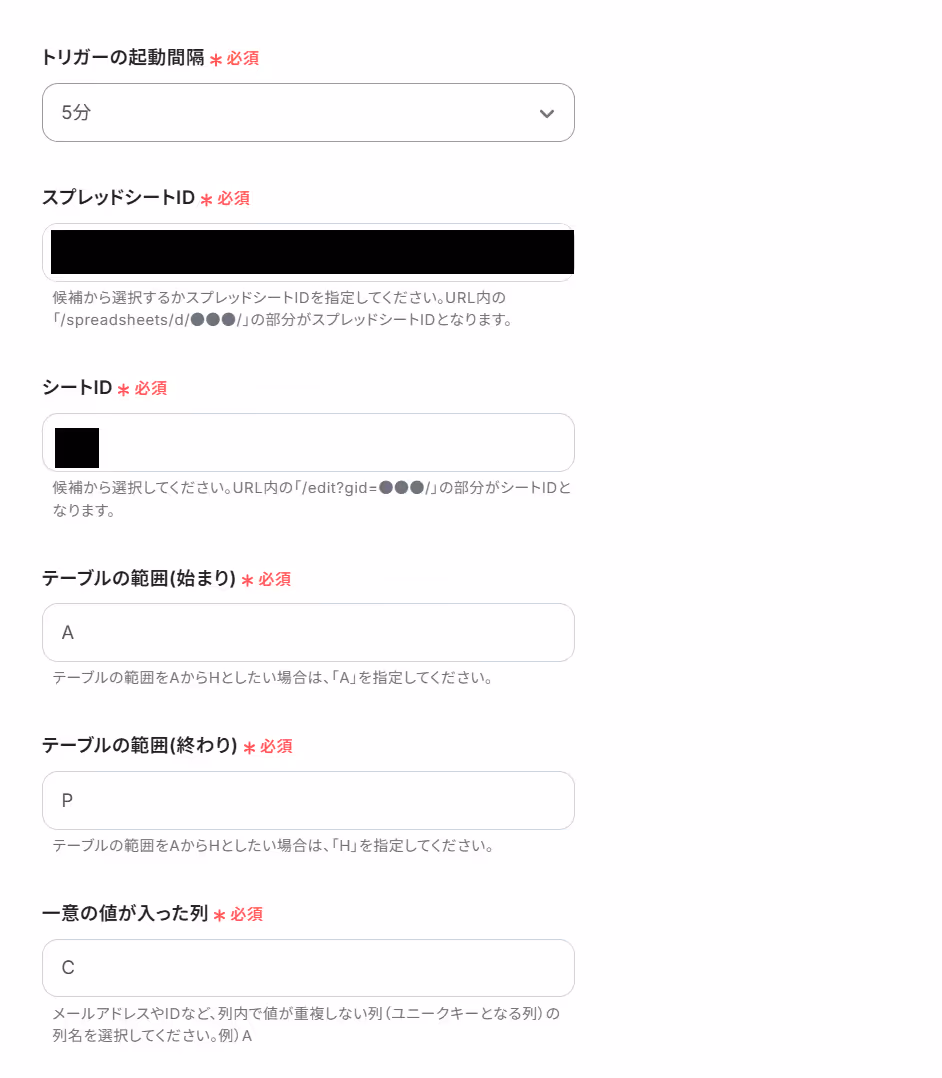942x1078 pixels.
Task: Click the テーブルの範囲(始まり) label
Action: click(x=139, y=578)
